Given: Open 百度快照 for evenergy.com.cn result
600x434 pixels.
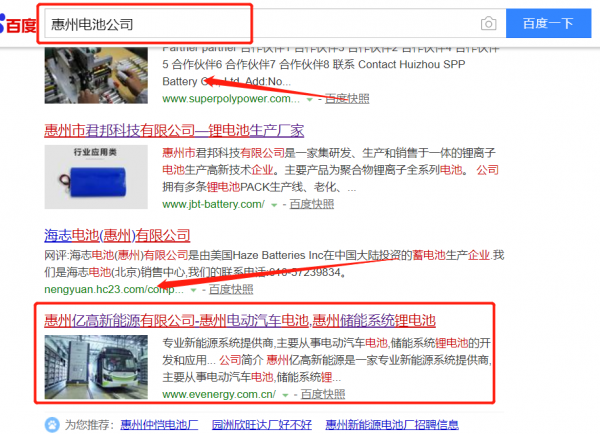Looking at the screenshot, I should pyautogui.click(x=323, y=394).
